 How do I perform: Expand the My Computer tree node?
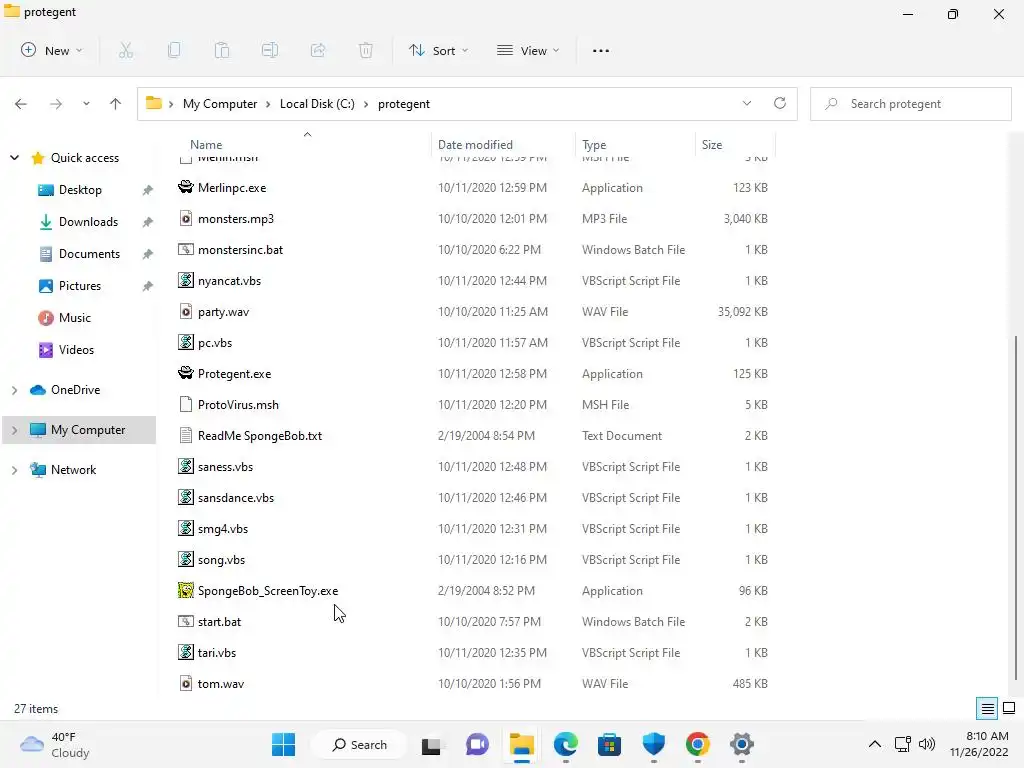[14, 430]
